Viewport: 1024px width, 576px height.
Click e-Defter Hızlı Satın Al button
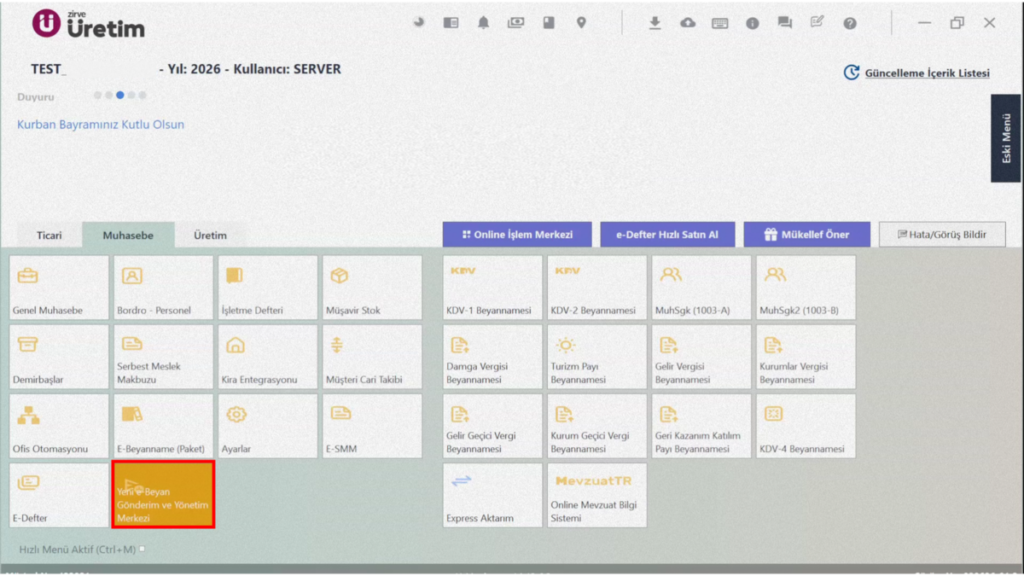[x=667, y=234]
